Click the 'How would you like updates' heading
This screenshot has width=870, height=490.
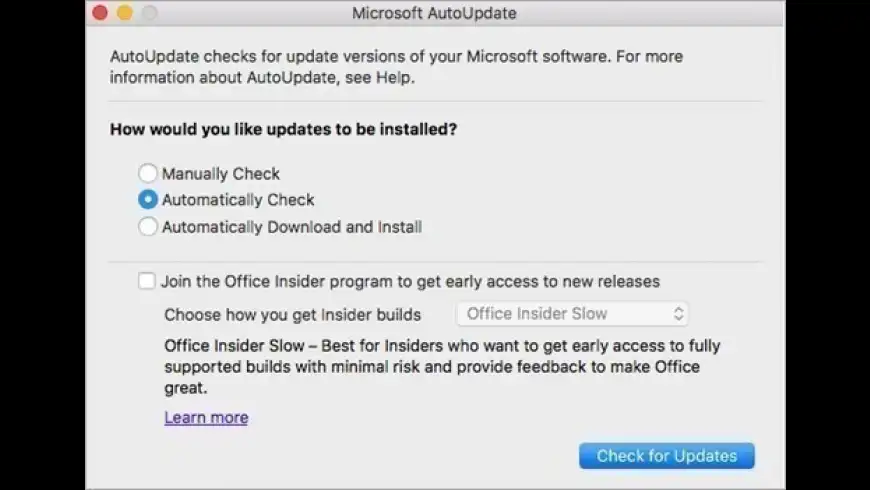tap(283, 129)
